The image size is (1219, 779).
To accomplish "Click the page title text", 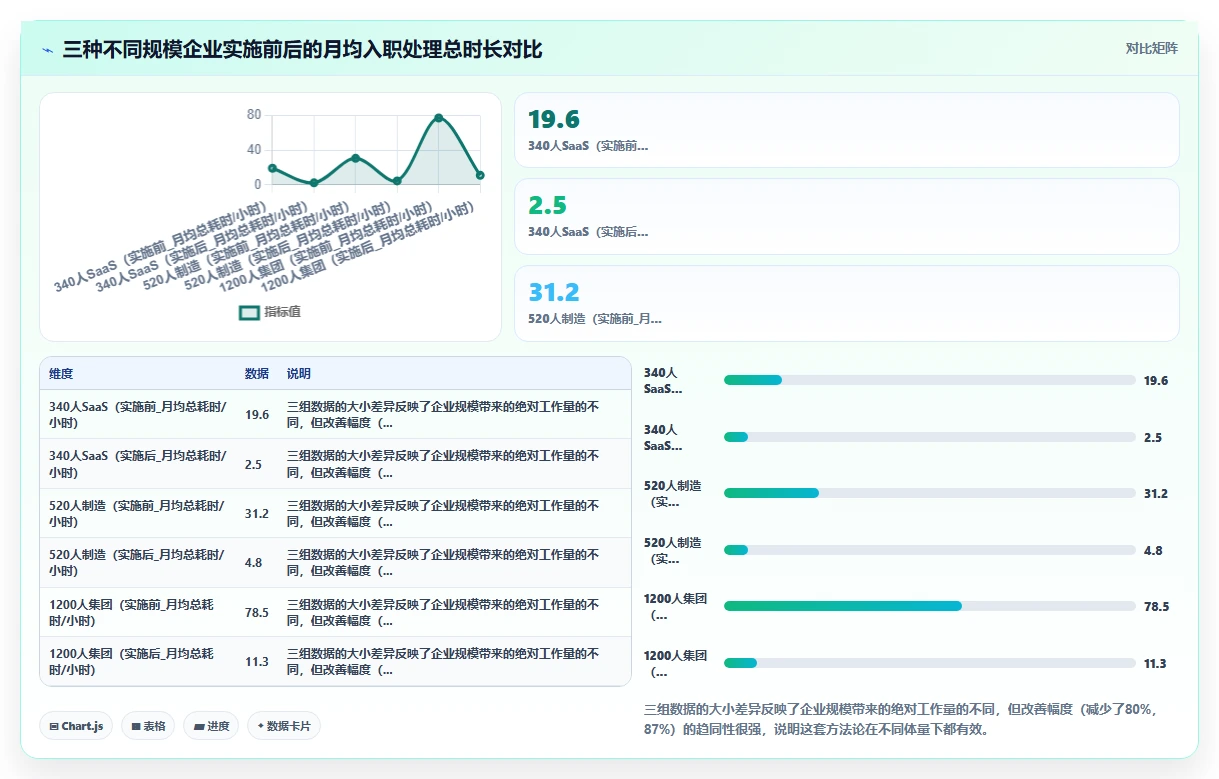I will 303,49.
